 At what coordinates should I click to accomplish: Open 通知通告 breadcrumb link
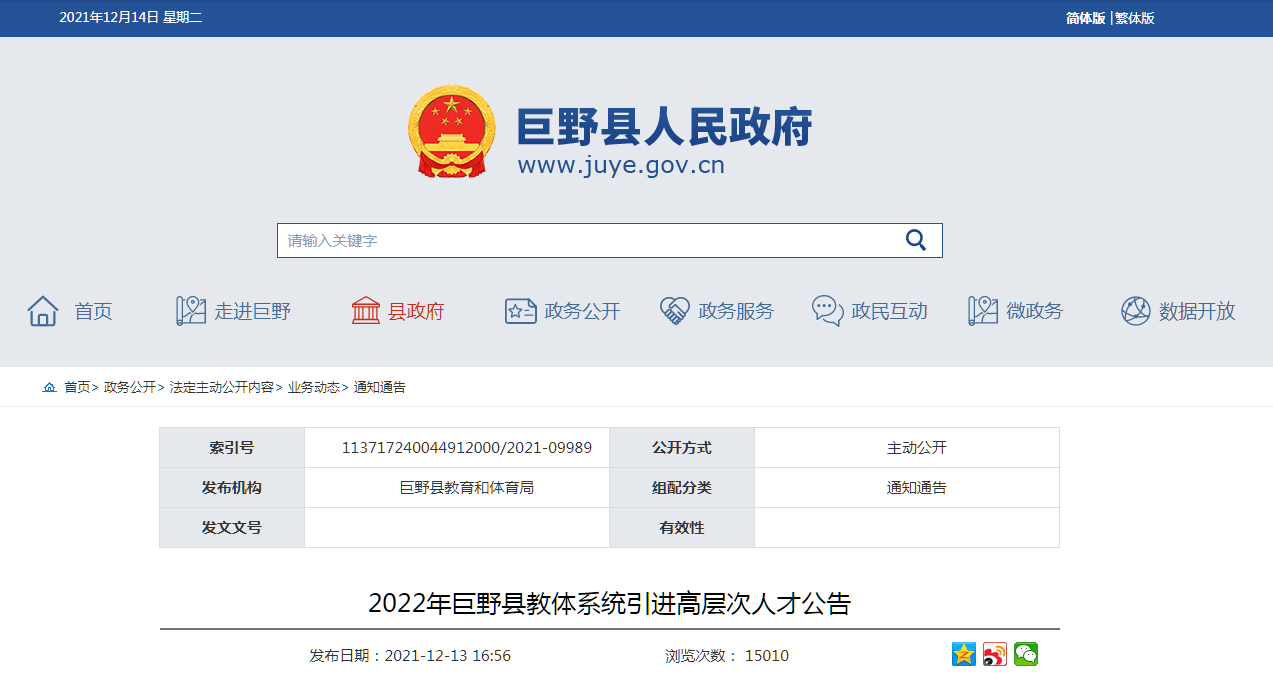pyautogui.click(x=380, y=387)
